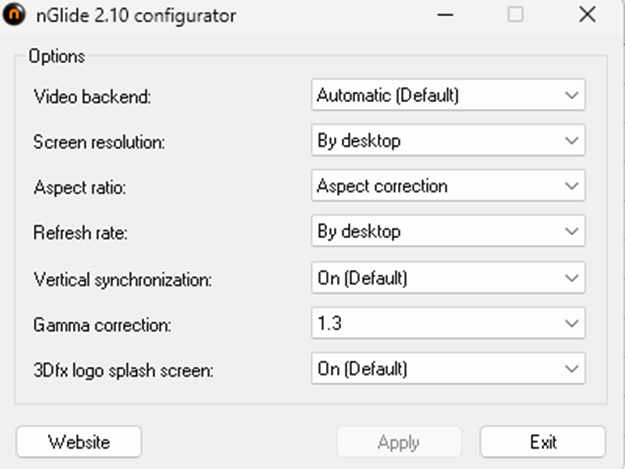Minimize the nGlide configurator window
Viewport: 625px width, 469px height.
click(445, 15)
